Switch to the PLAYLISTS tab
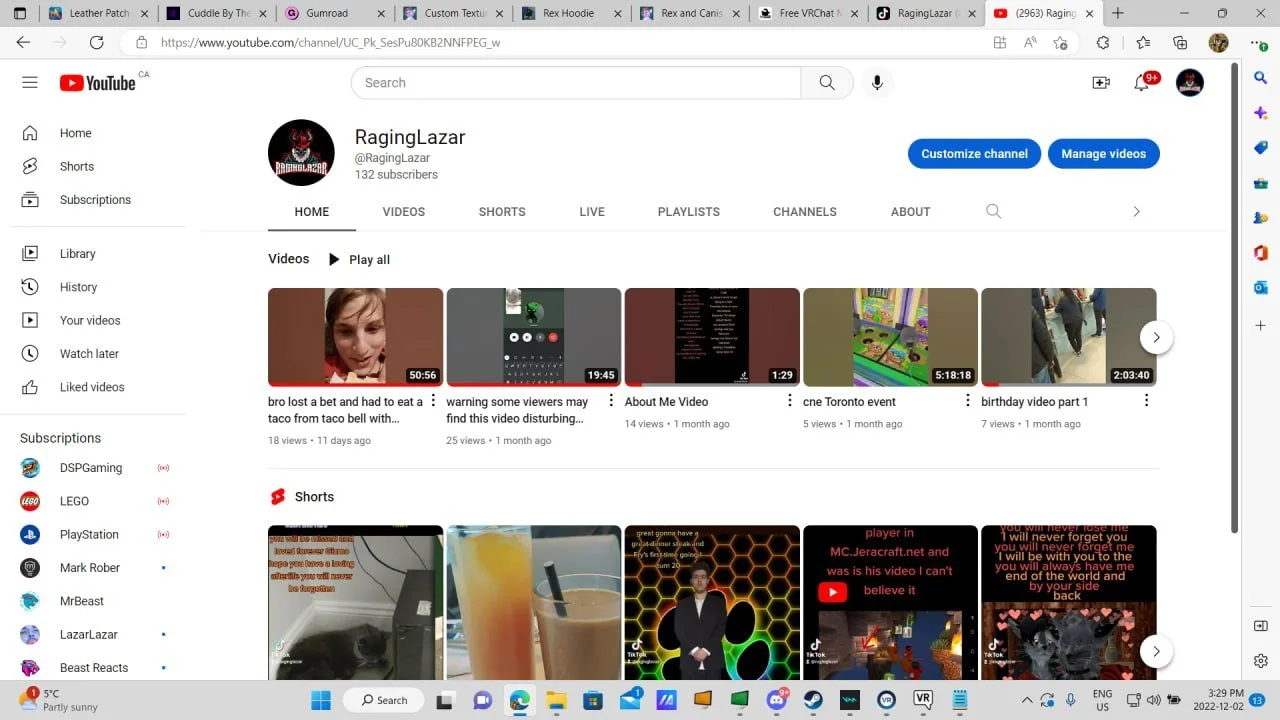1280x720 pixels. click(689, 212)
